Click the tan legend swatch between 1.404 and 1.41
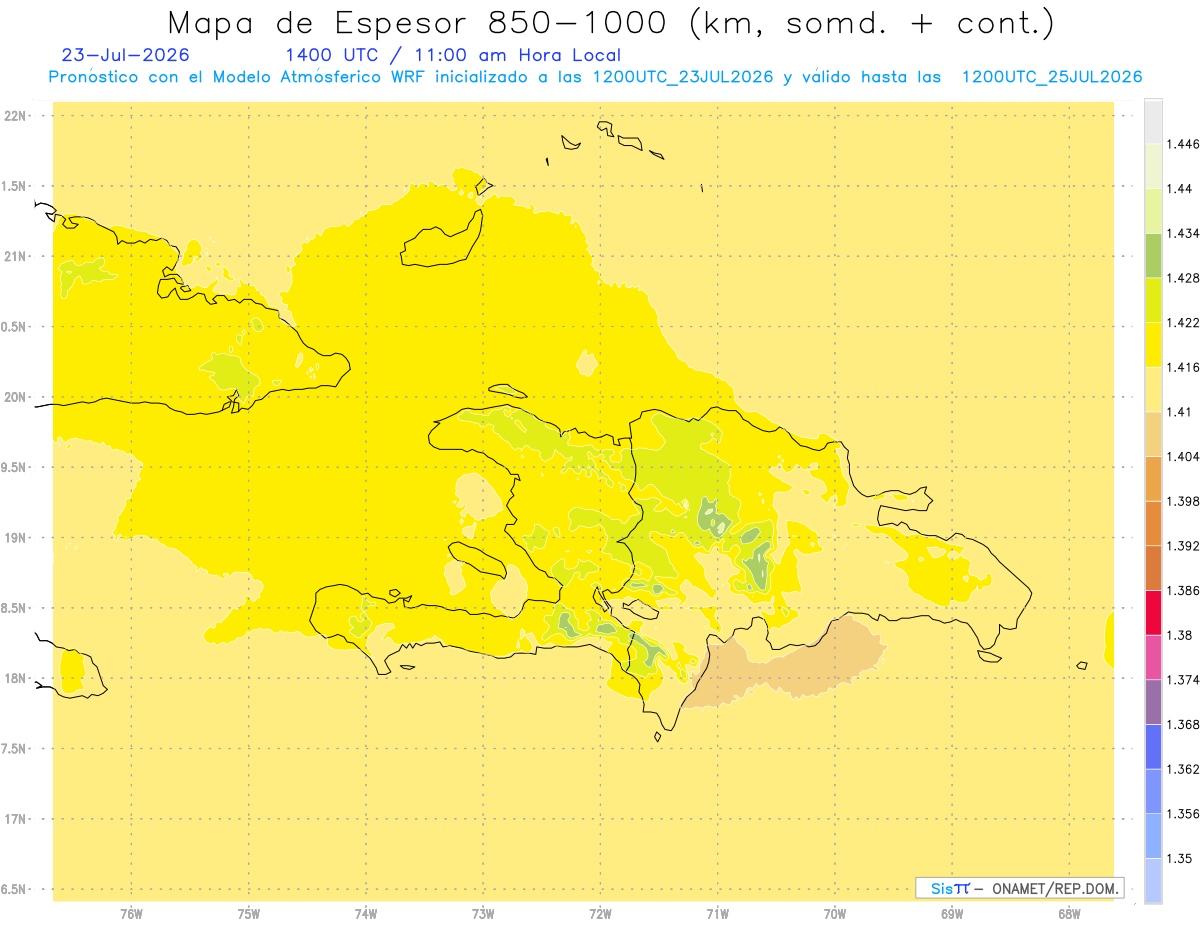The height and width of the screenshot is (927, 1200). [x=1153, y=434]
